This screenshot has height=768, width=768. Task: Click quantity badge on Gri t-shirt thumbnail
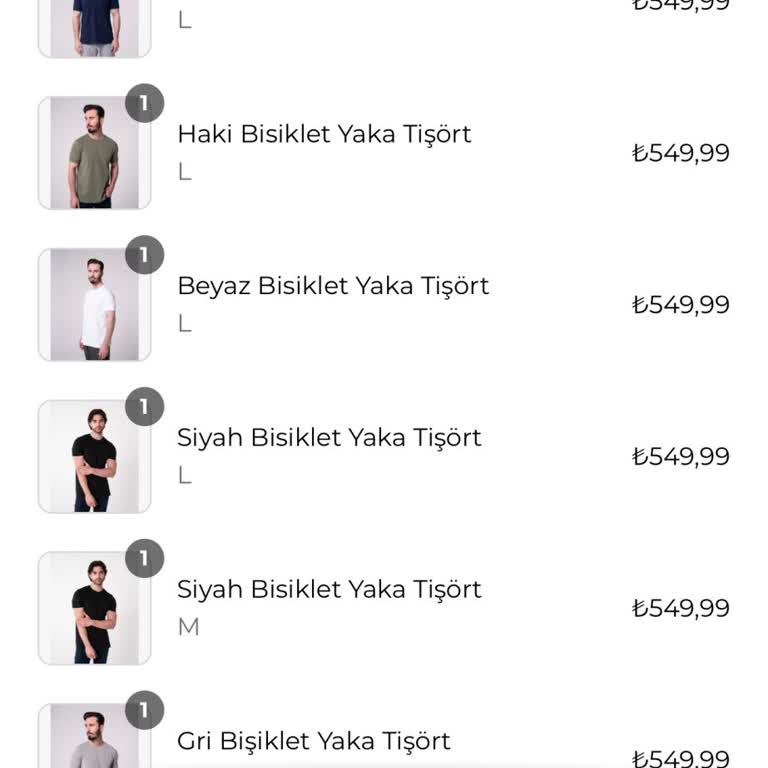pyautogui.click(x=144, y=711)
